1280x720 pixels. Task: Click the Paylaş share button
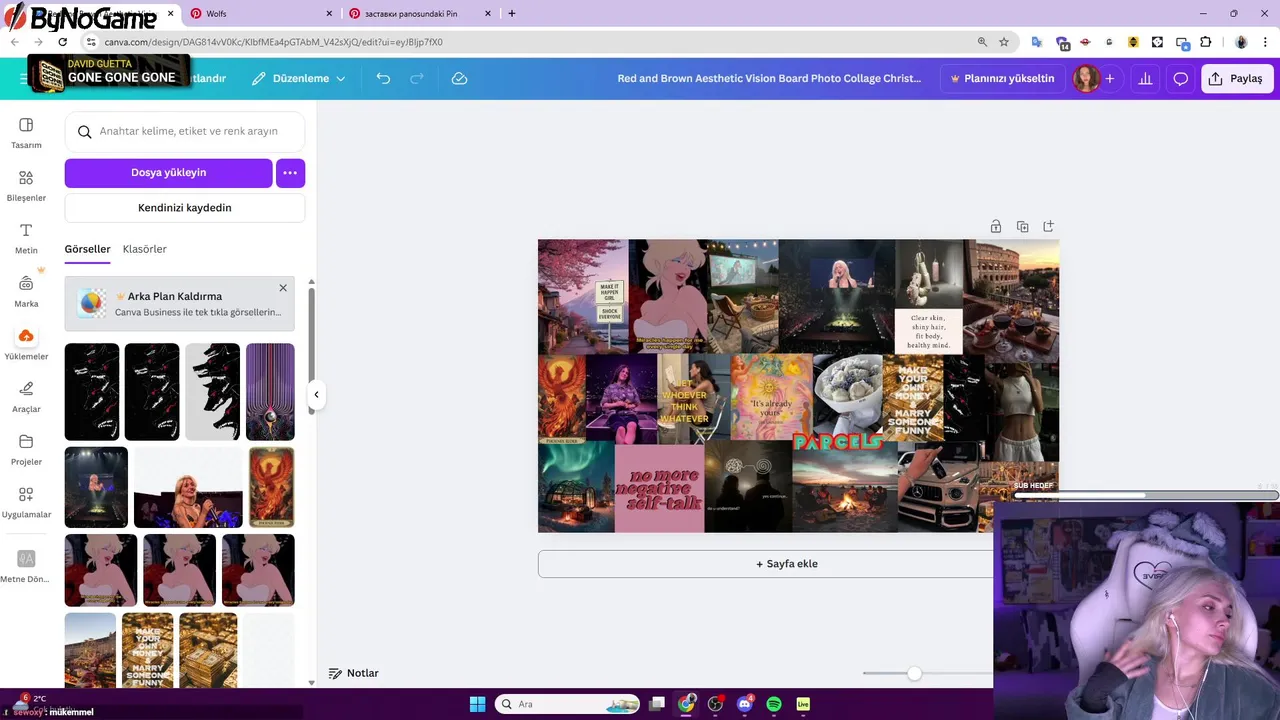click(1237, 78)
